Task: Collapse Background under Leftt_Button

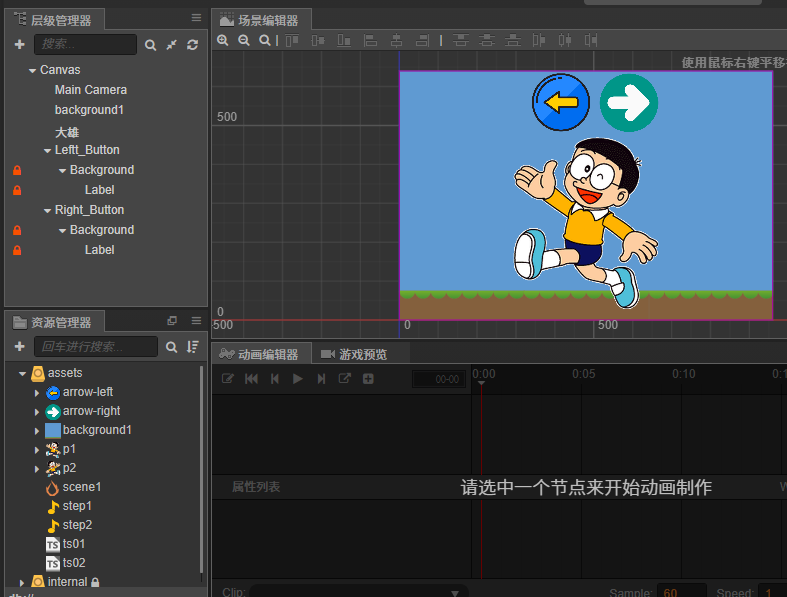Action: point(62,171)
